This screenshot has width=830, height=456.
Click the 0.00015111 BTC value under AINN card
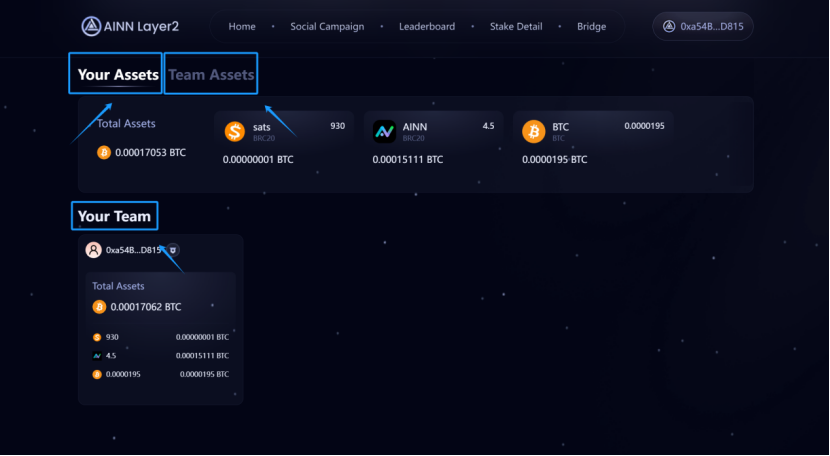coord(408,159)
